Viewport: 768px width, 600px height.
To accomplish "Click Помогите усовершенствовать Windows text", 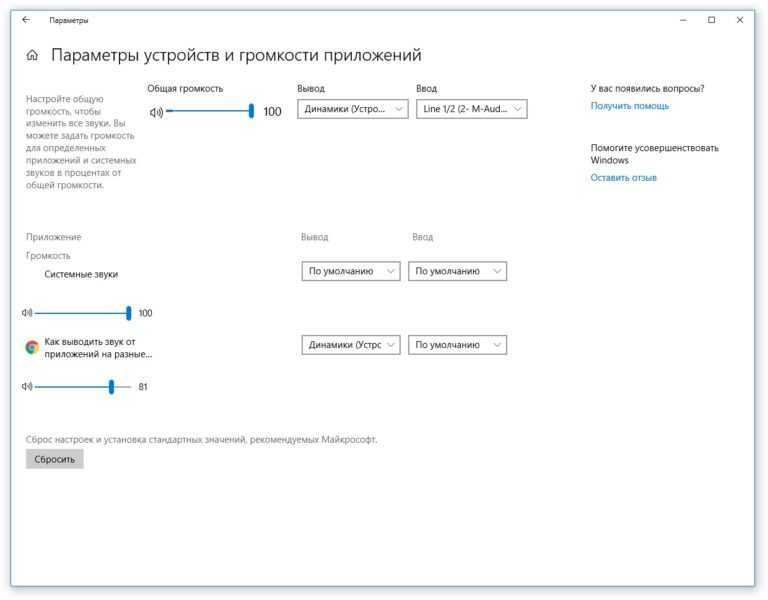I will [654, 154].
